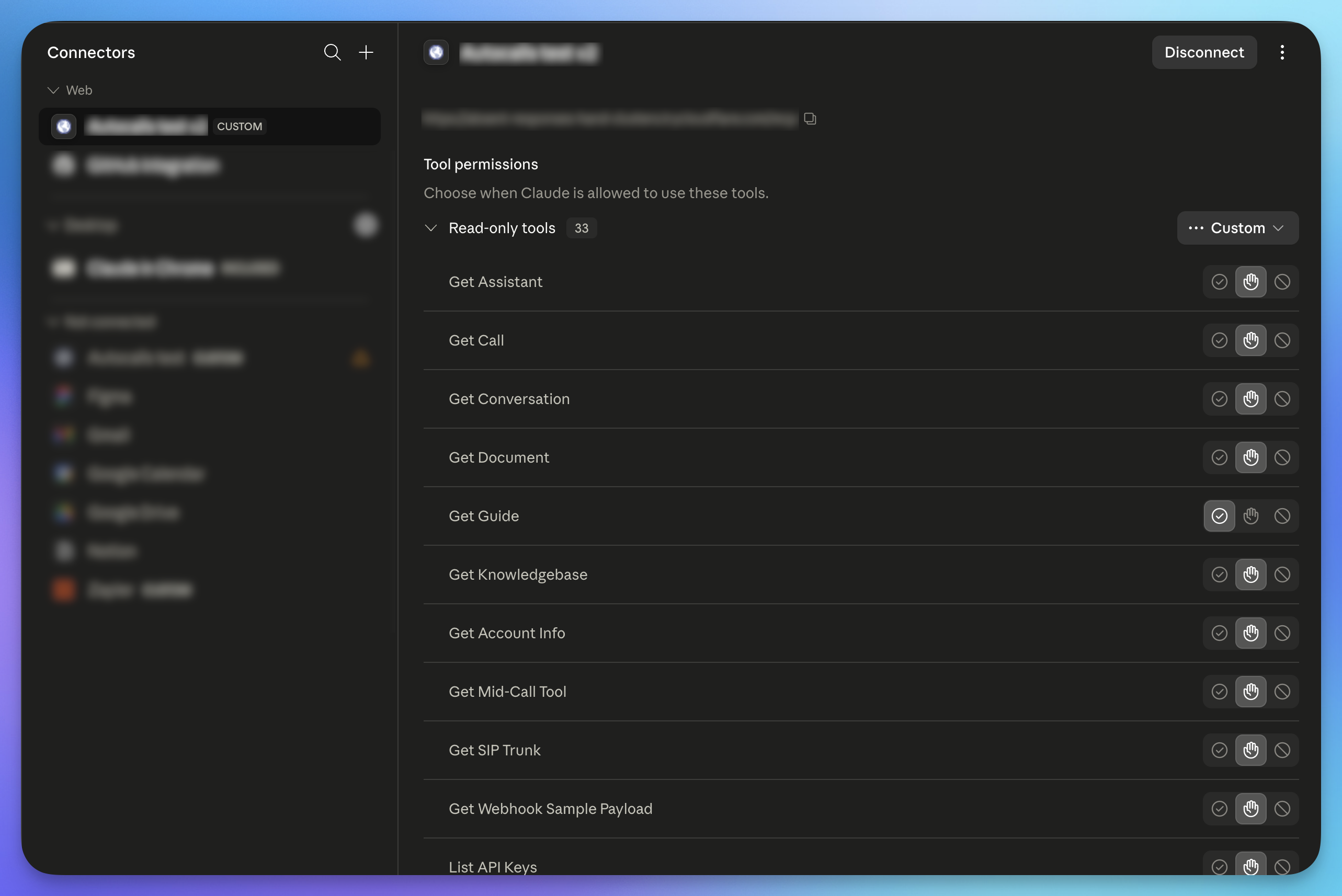Add a new connector with plus icon
The height and width of the screenshot is (896, 1342).
pyautogui.click(x=366, y=53)
